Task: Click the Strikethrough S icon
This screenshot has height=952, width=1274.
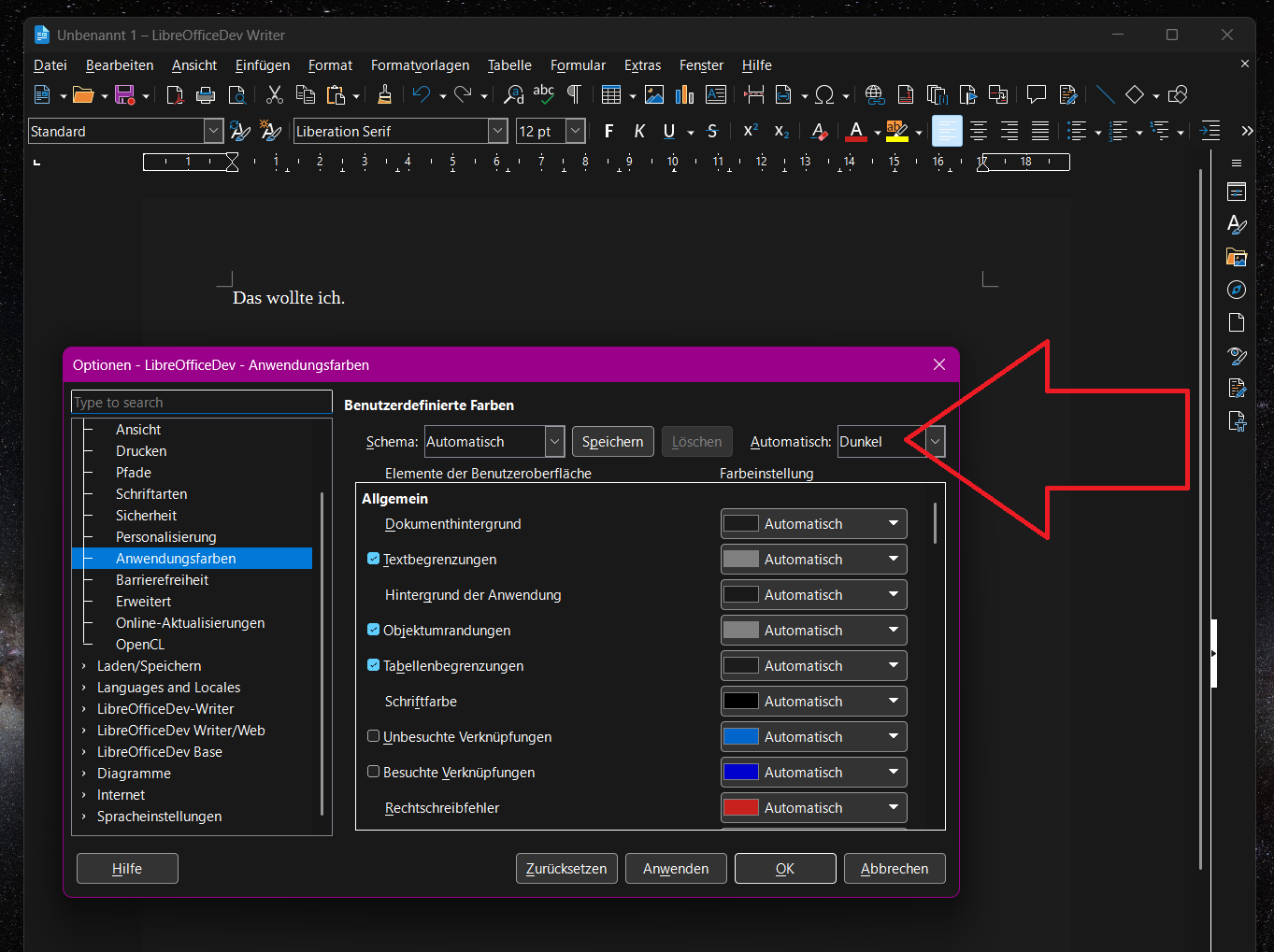Action: (712, 131)
